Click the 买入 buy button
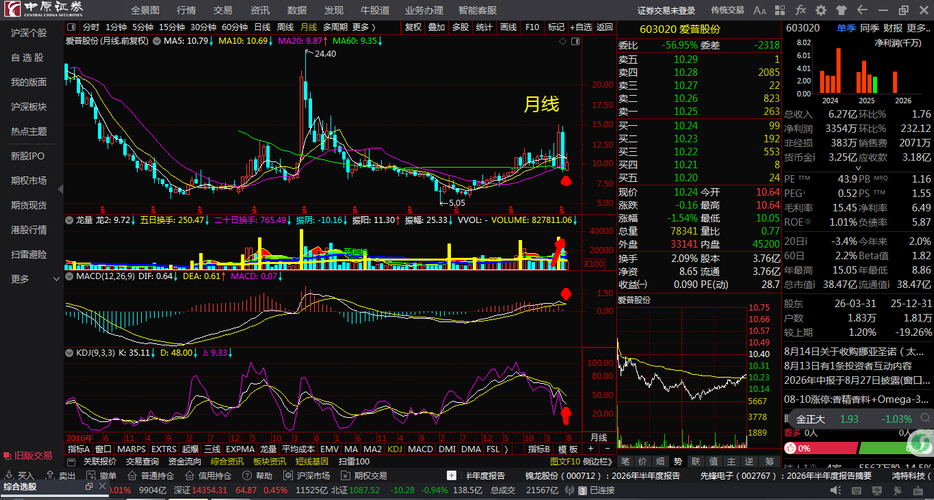934x500 pixels. coord(21,476)
